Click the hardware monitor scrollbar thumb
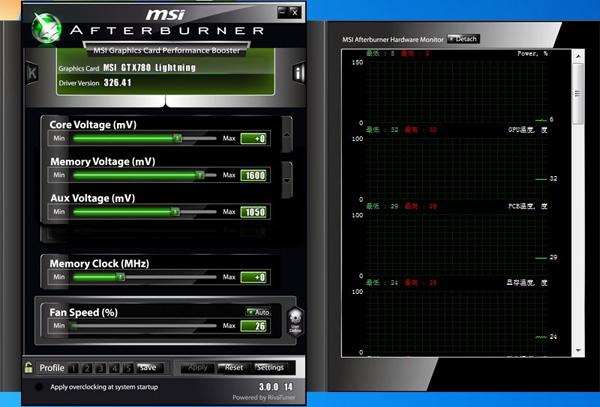This screenshot has width=600, height=407. click(578, 94)
